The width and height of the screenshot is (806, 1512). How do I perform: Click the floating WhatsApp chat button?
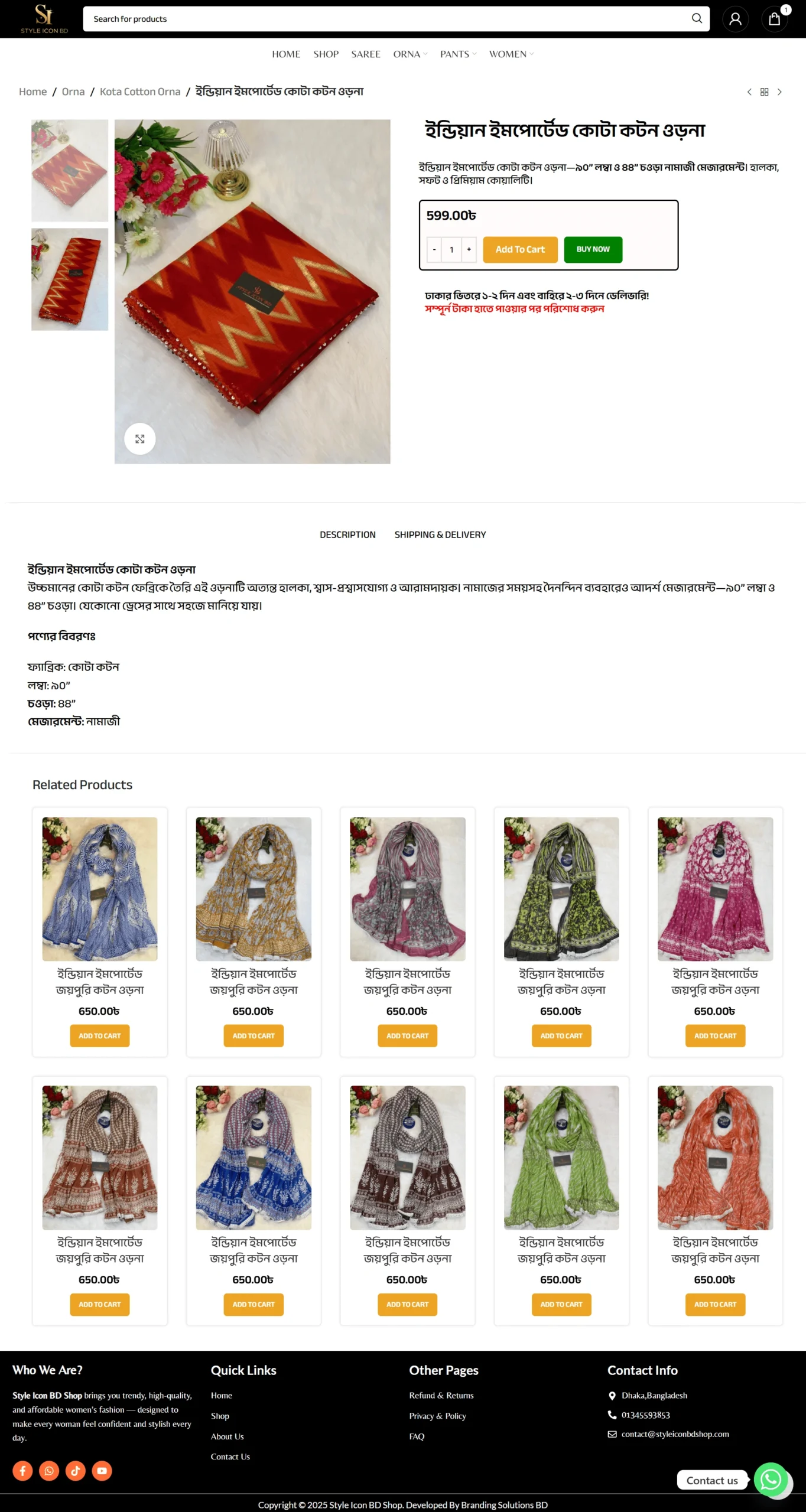(771, 1480)
